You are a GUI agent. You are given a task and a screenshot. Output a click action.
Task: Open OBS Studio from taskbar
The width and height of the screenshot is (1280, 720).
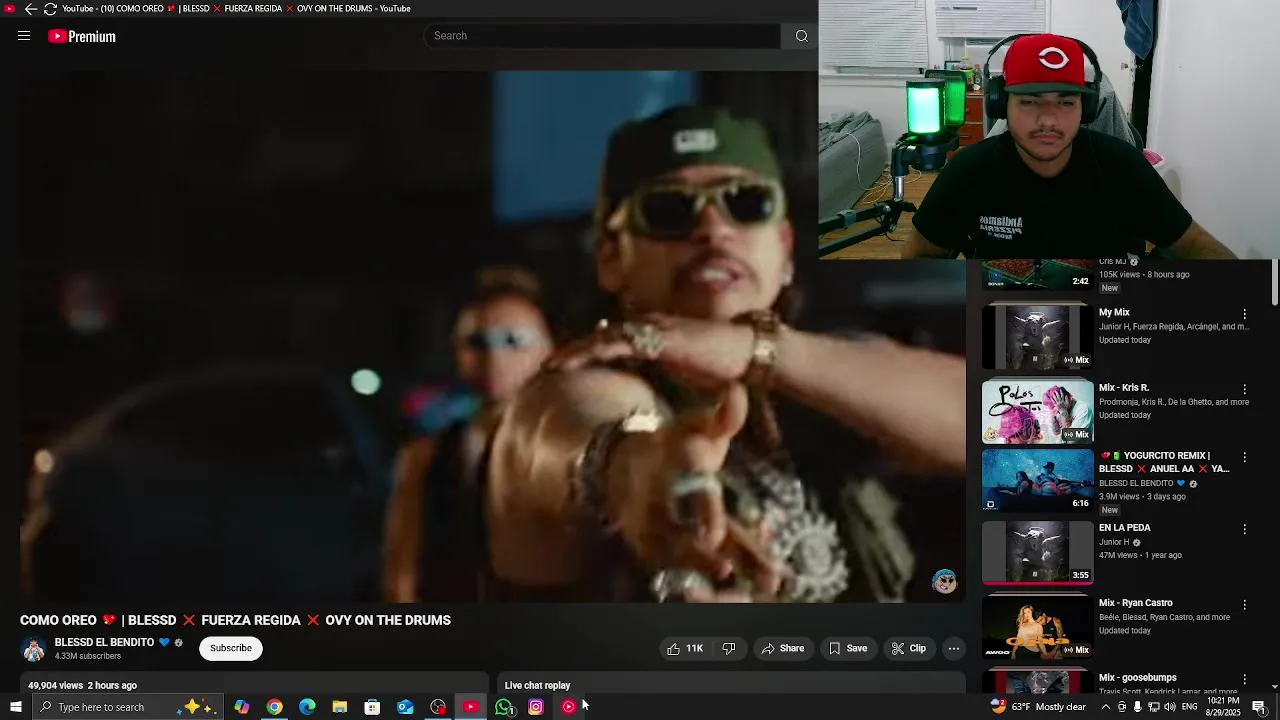pyautogui.click(x=438, y=707)
